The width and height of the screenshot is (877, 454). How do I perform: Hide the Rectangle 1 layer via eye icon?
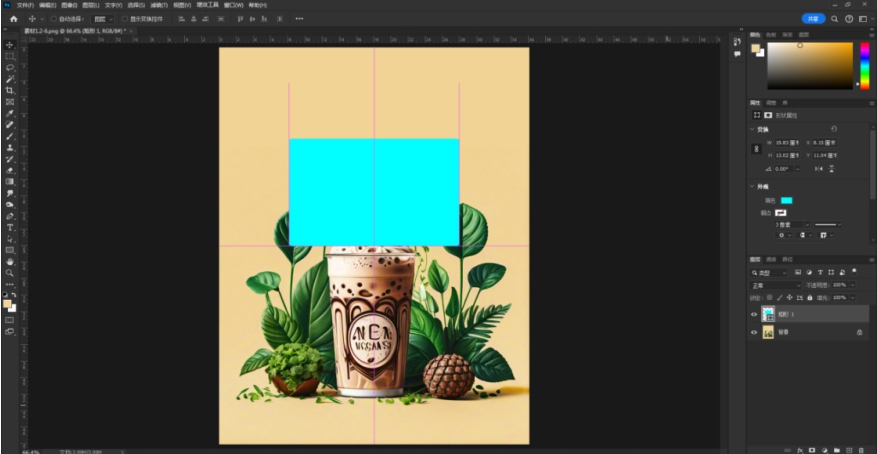(754, 313)
